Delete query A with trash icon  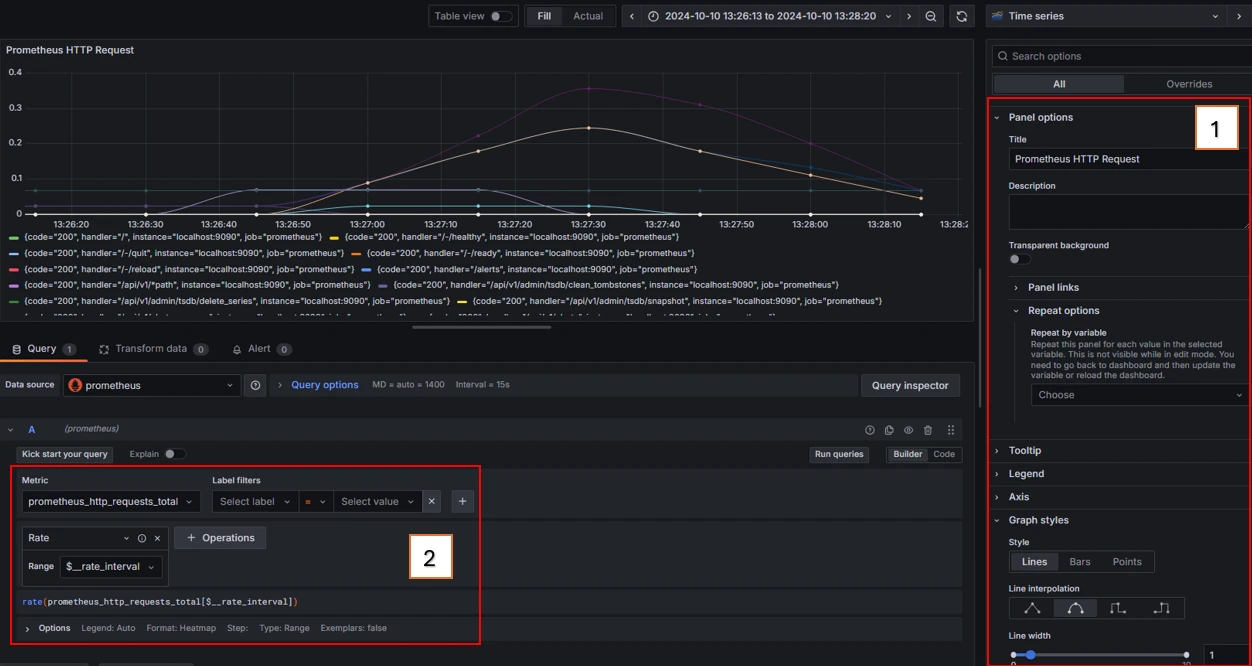click(927, 428)
